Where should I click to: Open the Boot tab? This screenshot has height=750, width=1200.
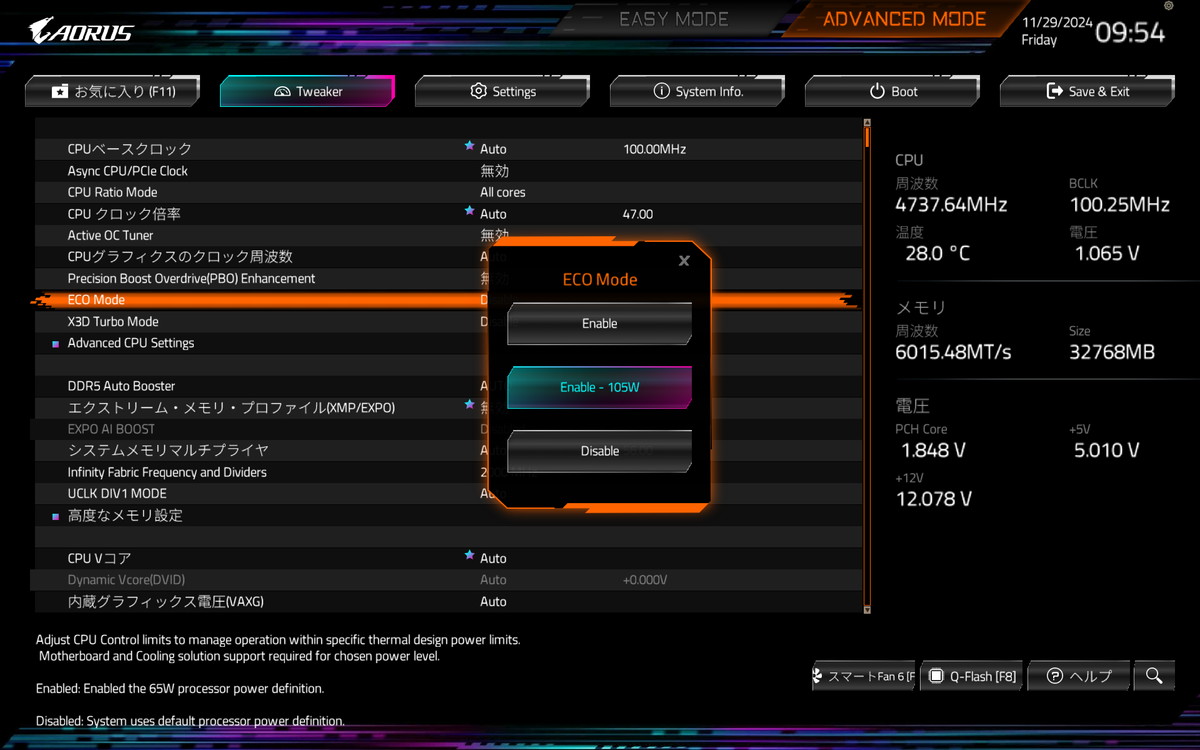point(892,91)
